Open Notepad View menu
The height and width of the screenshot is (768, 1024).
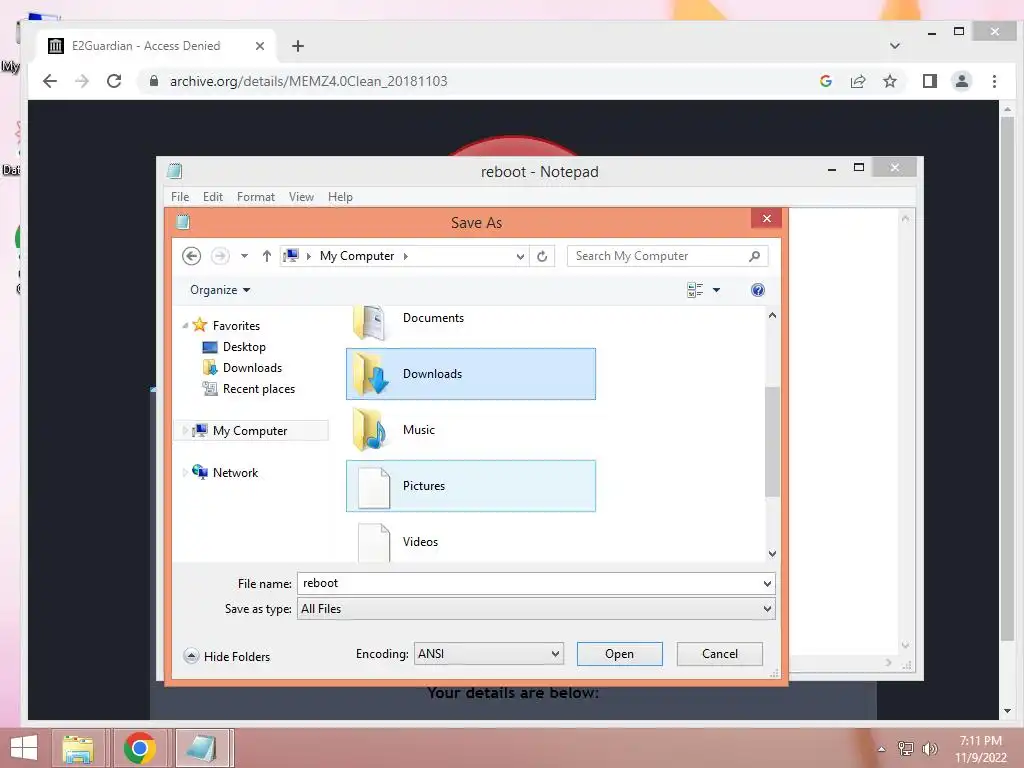click(301, 197)
